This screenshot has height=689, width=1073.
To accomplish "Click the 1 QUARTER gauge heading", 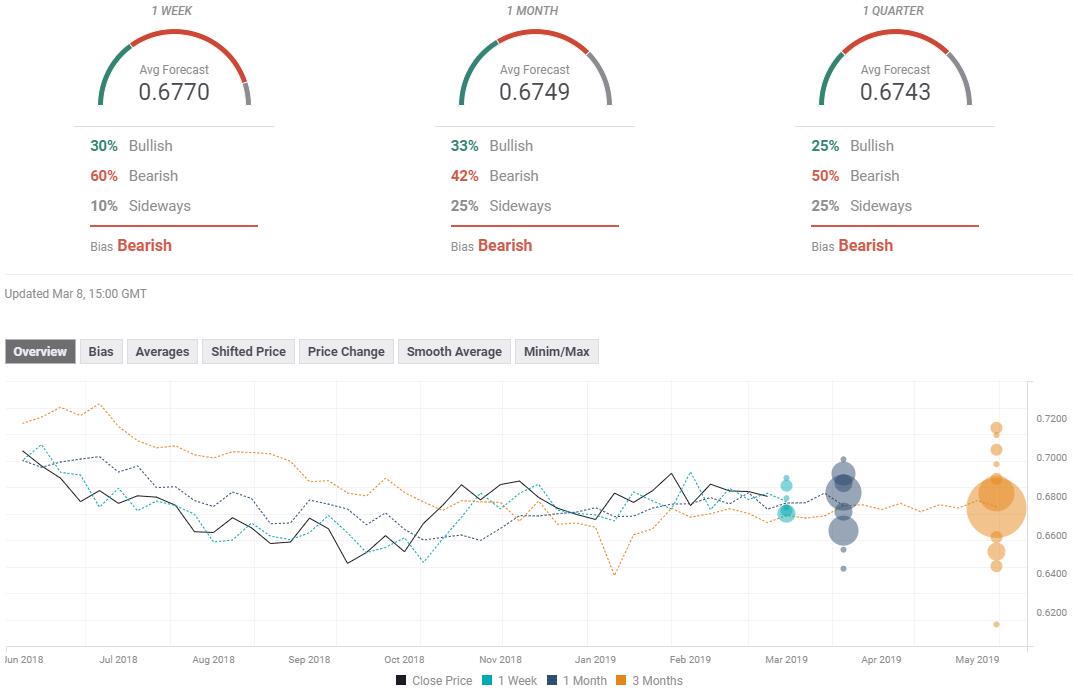I will point(893,11).
